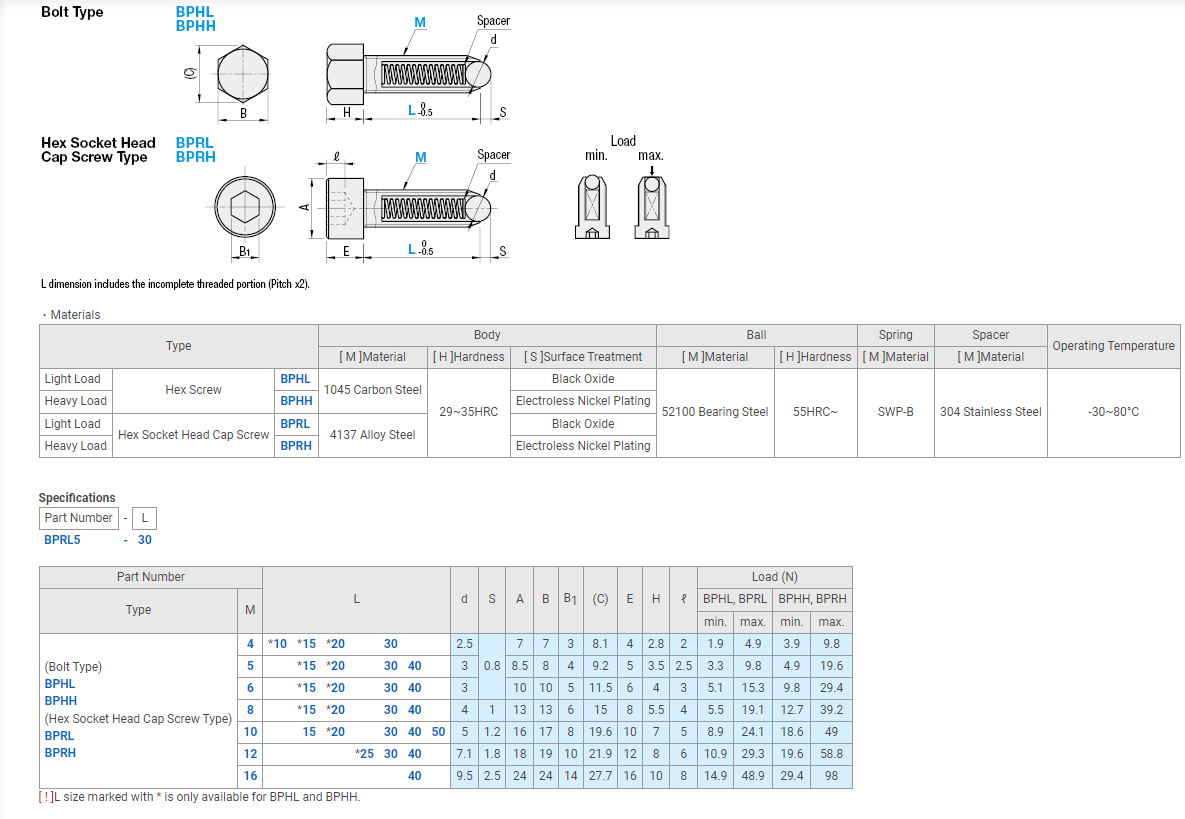Screen dimensions: 1185x819
Task: Click the Load max. plunger illustration
Action: tap(651, 206)
